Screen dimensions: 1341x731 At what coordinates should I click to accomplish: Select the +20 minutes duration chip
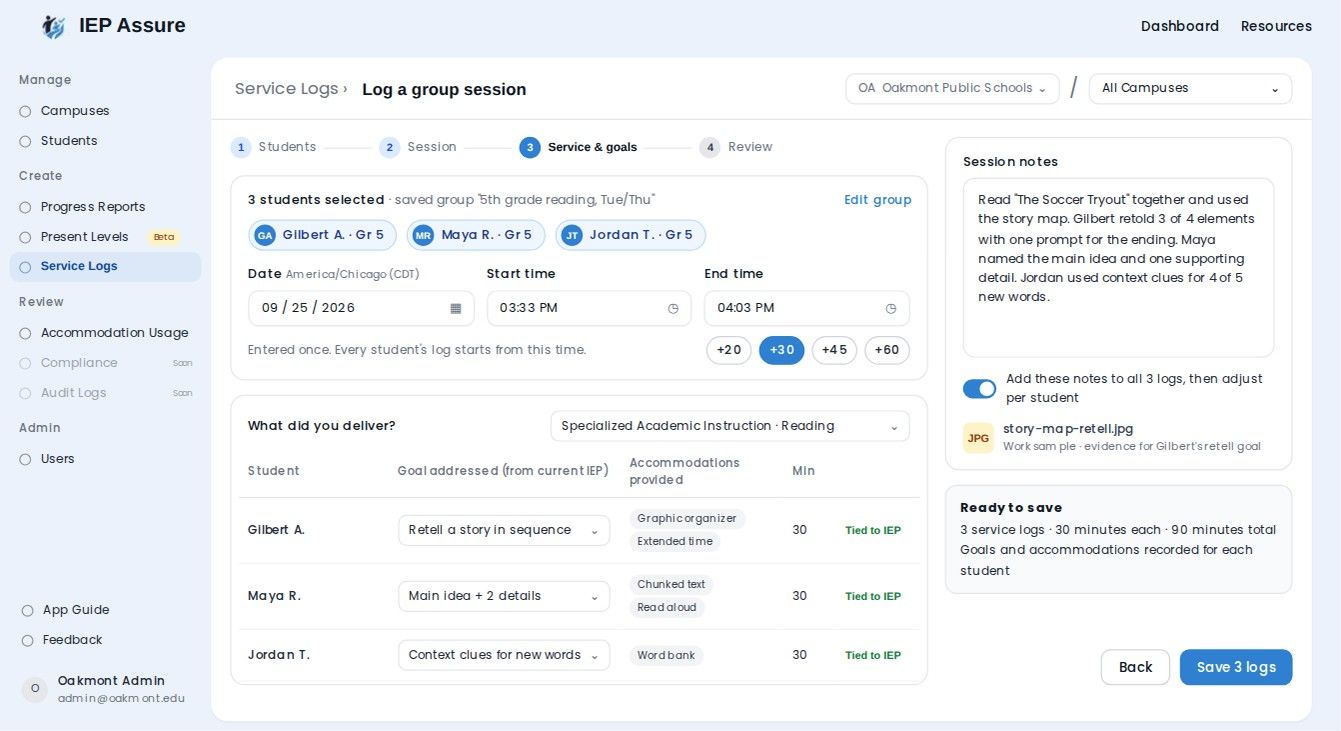728,350
